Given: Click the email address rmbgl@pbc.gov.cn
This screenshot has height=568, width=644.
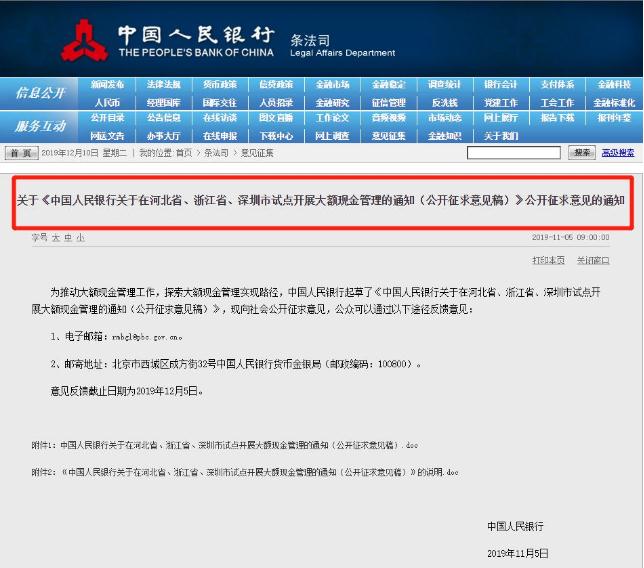Looking at the screenshot, I should 146,337.
